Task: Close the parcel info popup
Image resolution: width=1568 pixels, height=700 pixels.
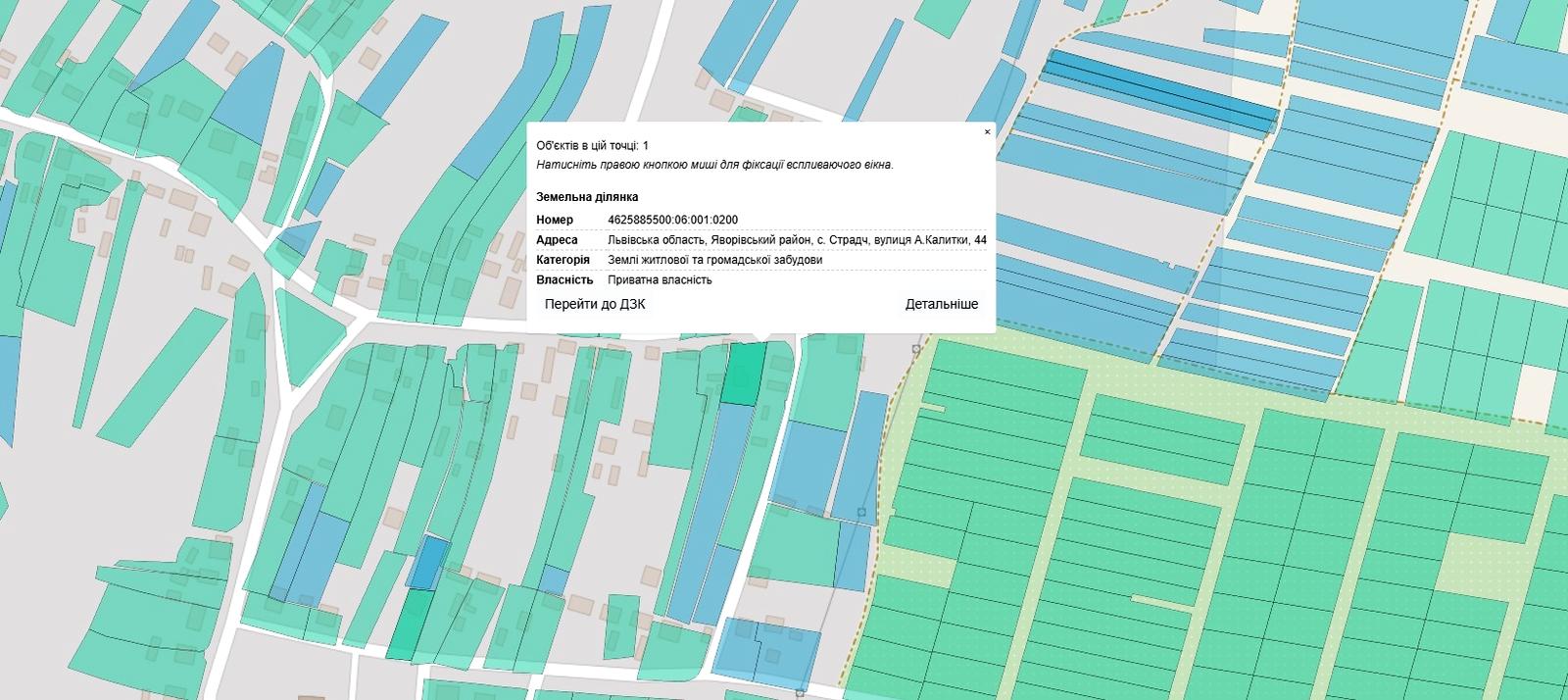Action: click(x=987, y=131)
